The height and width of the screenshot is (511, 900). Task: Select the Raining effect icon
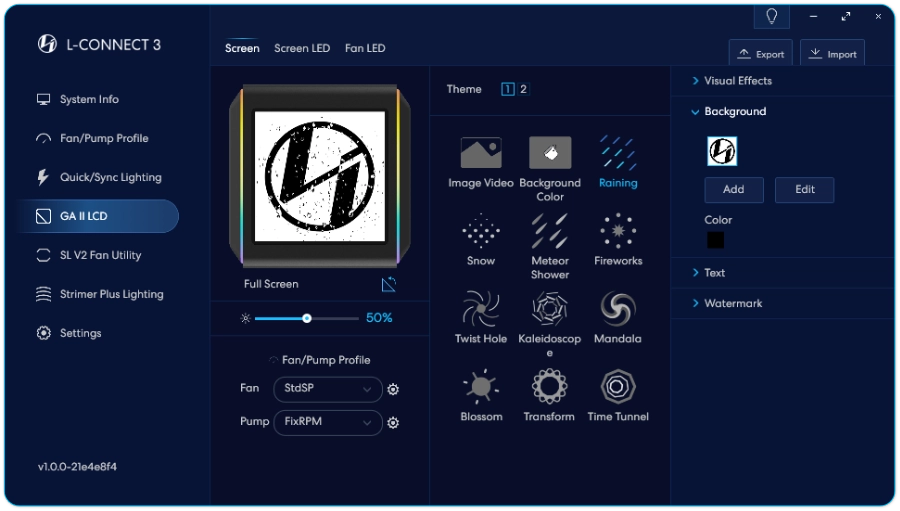tap(618, 153)
